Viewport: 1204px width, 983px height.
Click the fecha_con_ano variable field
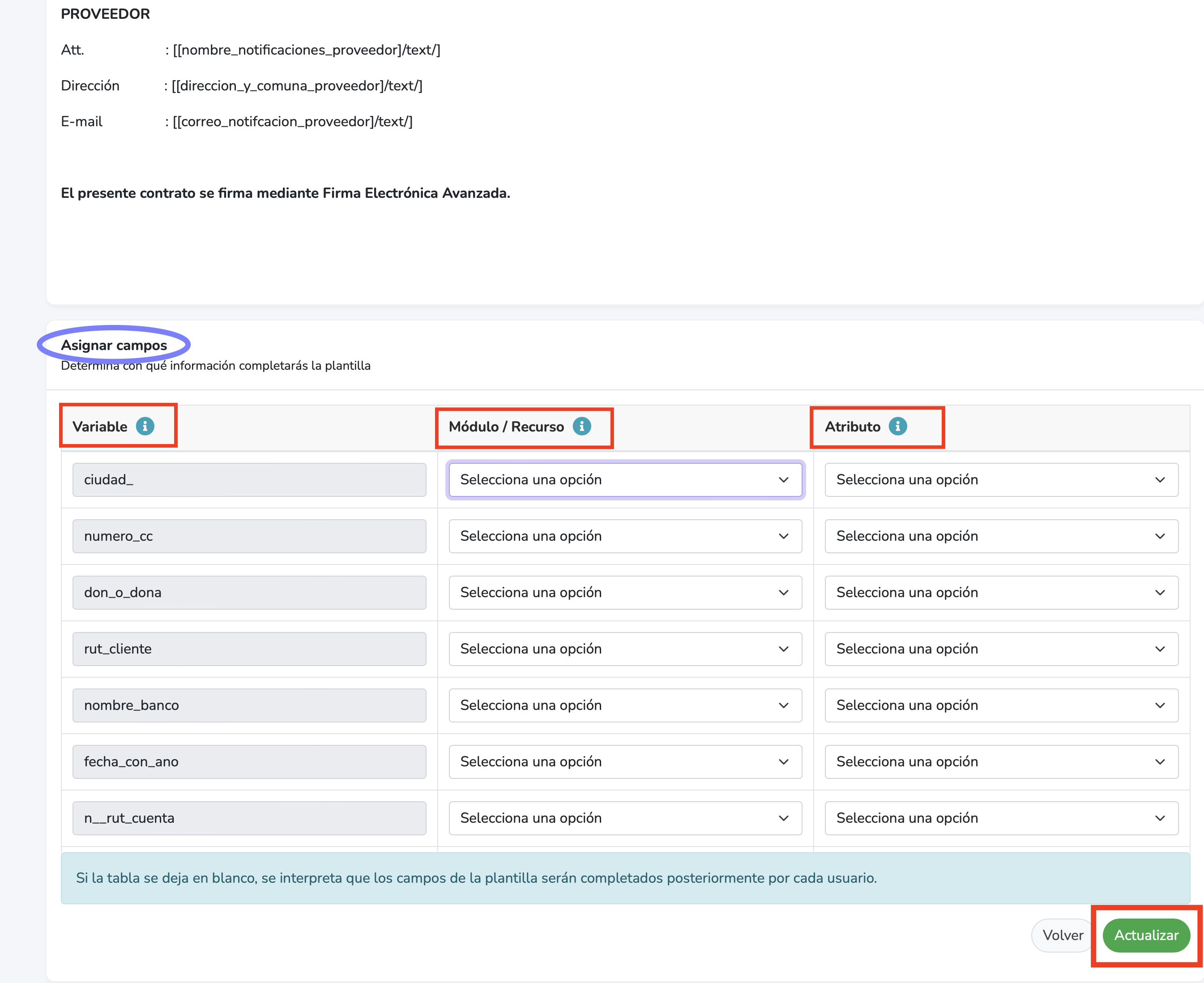(249, 761)
